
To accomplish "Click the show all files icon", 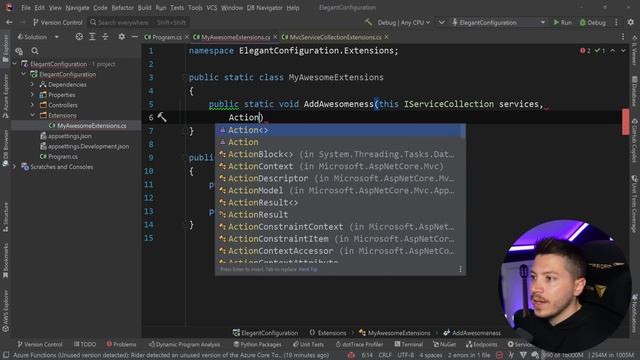I will (x=19, y=51).
